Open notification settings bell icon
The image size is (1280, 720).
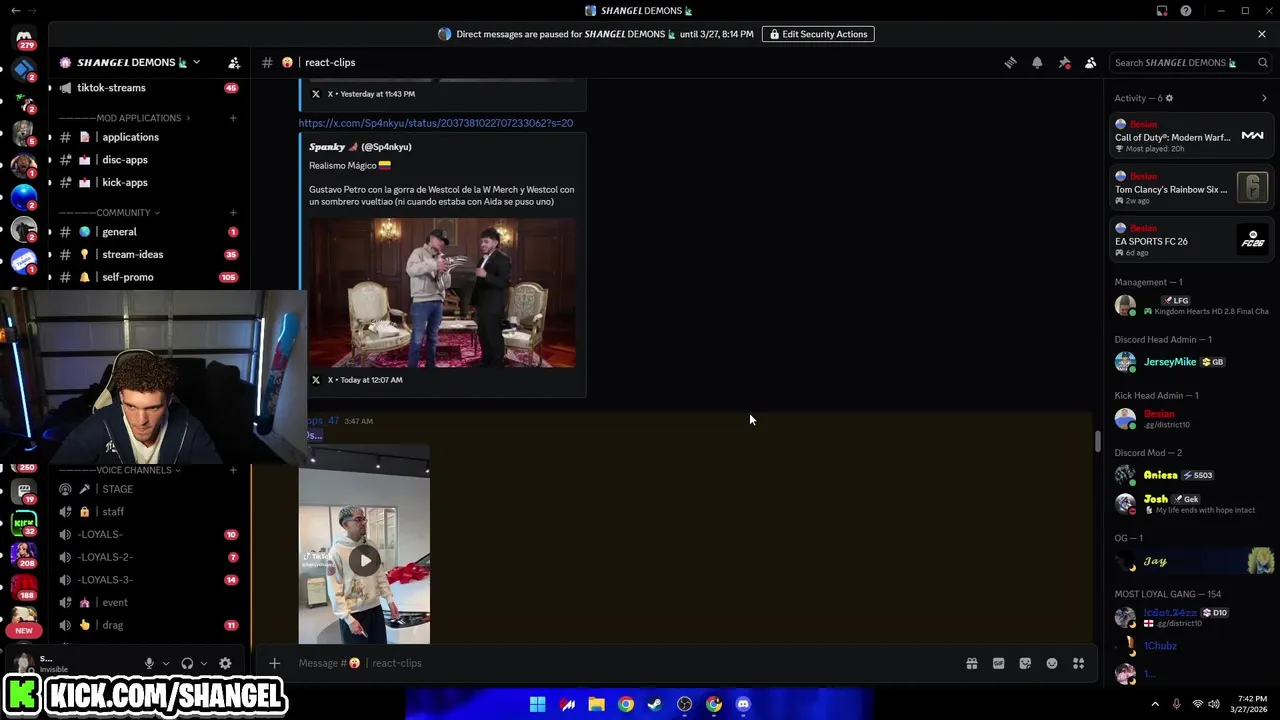click(x=1037, y=62)
